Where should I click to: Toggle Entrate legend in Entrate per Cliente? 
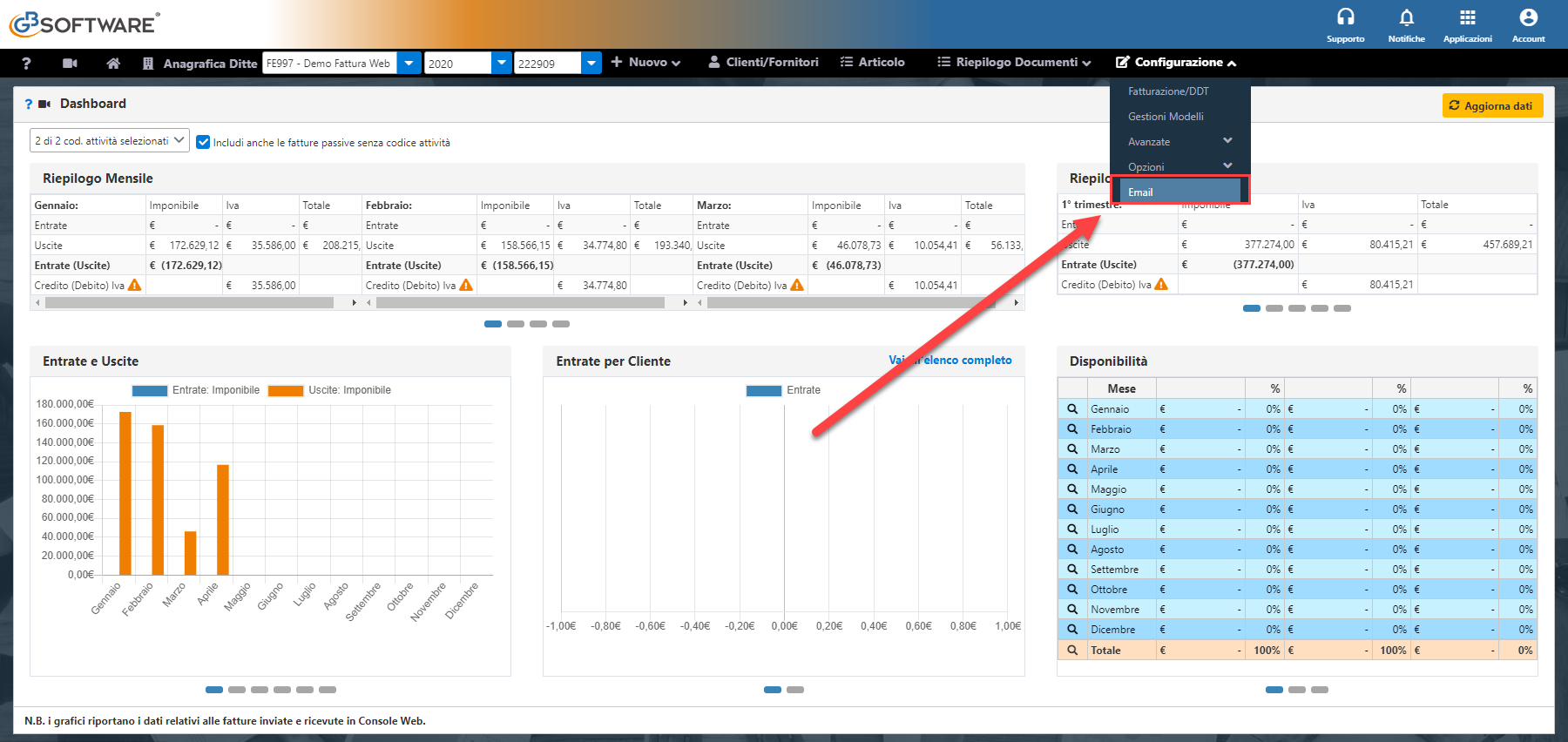click(x=783, y=390)
